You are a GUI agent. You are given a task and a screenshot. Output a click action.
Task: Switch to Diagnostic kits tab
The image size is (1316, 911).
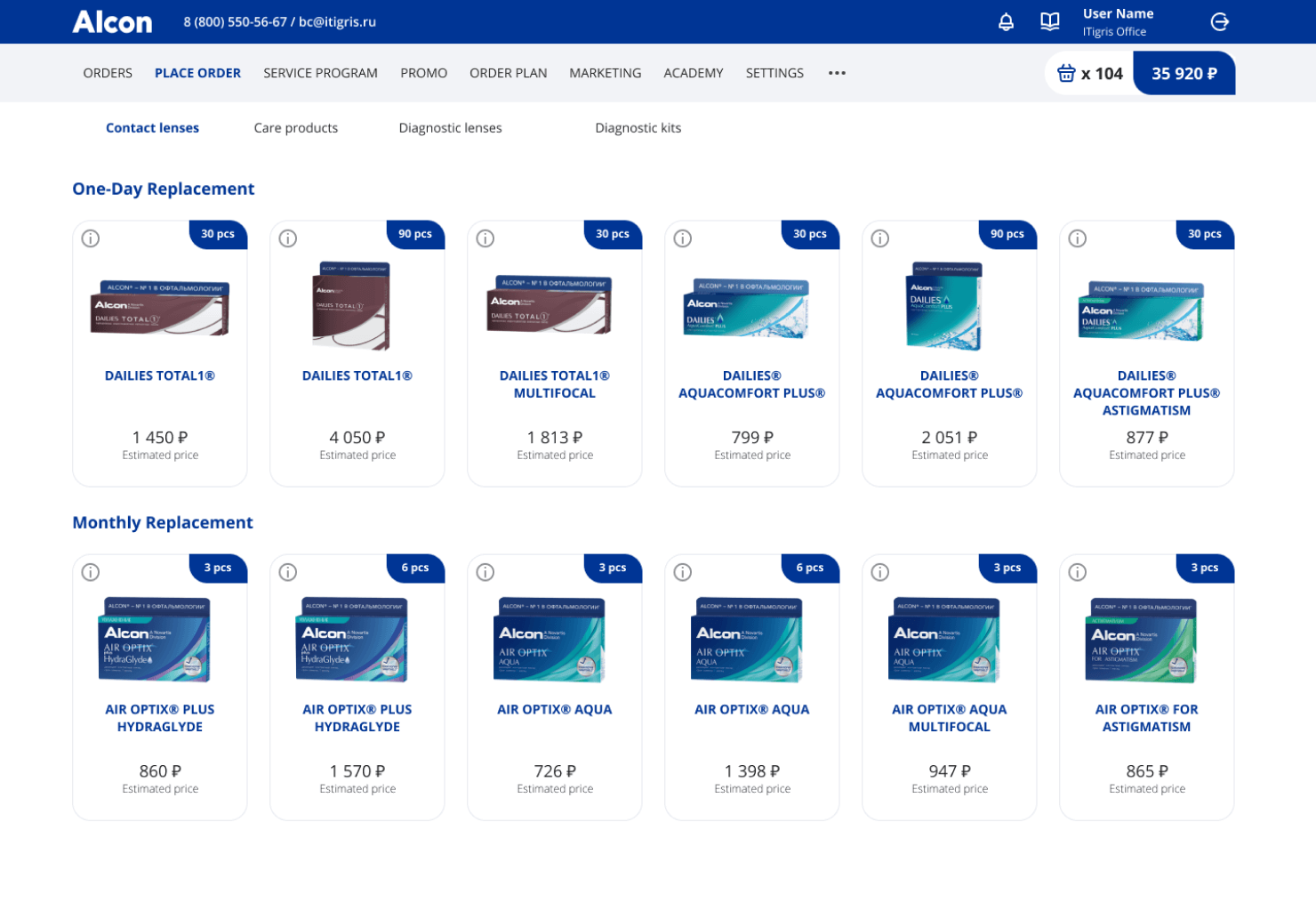coord(638,128)
